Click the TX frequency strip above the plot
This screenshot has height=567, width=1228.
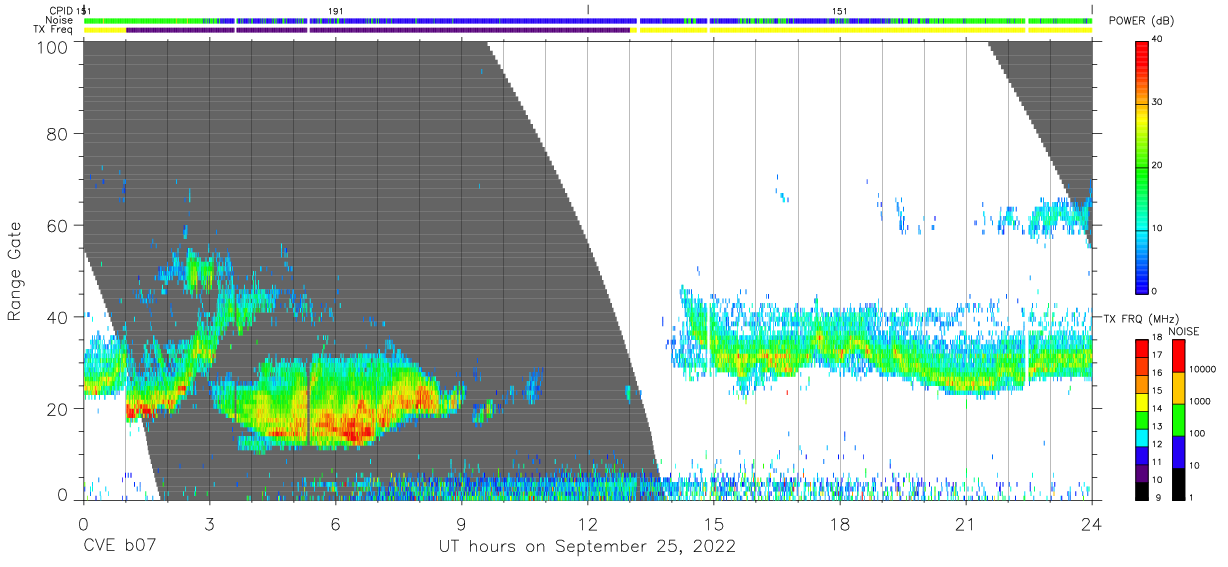pos(588,30)
